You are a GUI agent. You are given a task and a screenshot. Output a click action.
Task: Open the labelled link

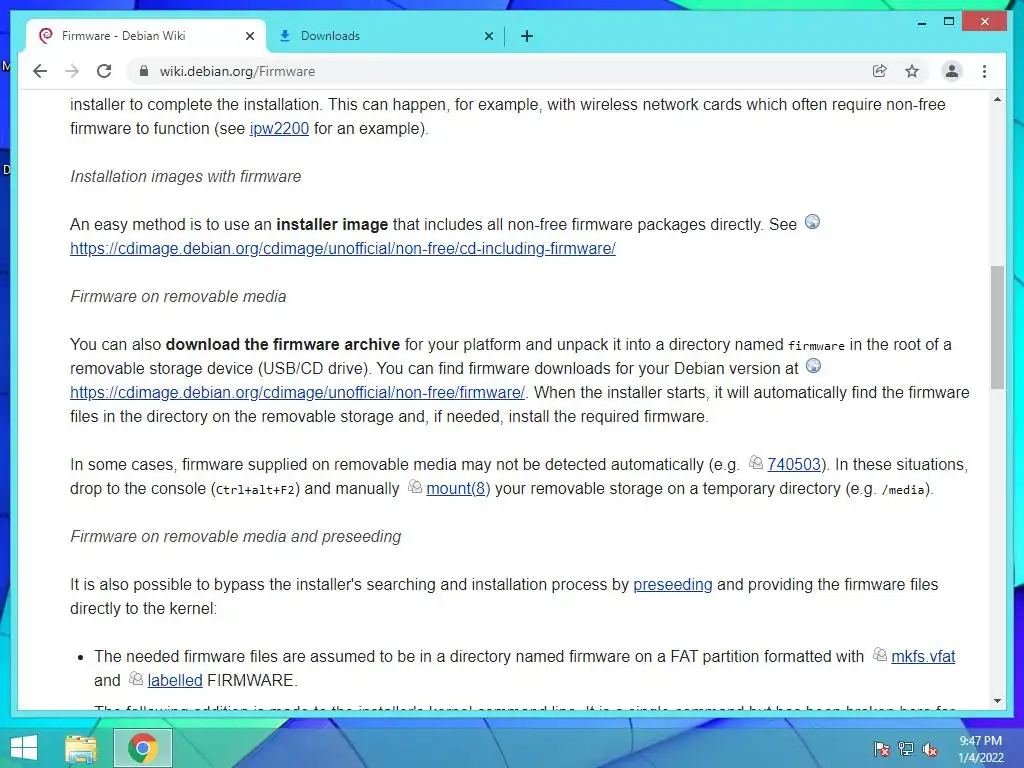coord(175,680)
